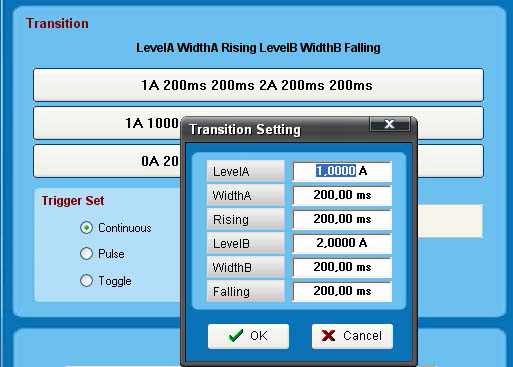Select the 1A 200ms 2A transition preset
Image resolution: width=513 pixels, height=367 pixels.
coord(258,85)
